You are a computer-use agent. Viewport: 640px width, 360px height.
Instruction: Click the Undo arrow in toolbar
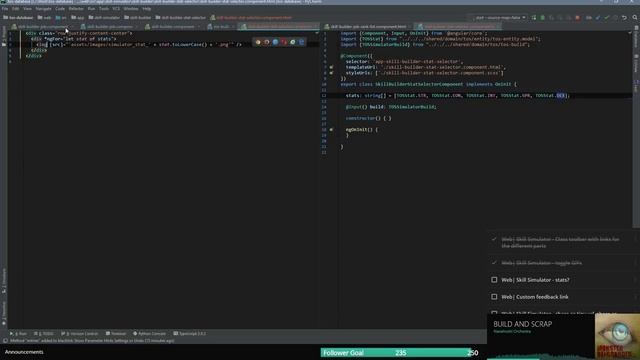click(x=624, y=18)
